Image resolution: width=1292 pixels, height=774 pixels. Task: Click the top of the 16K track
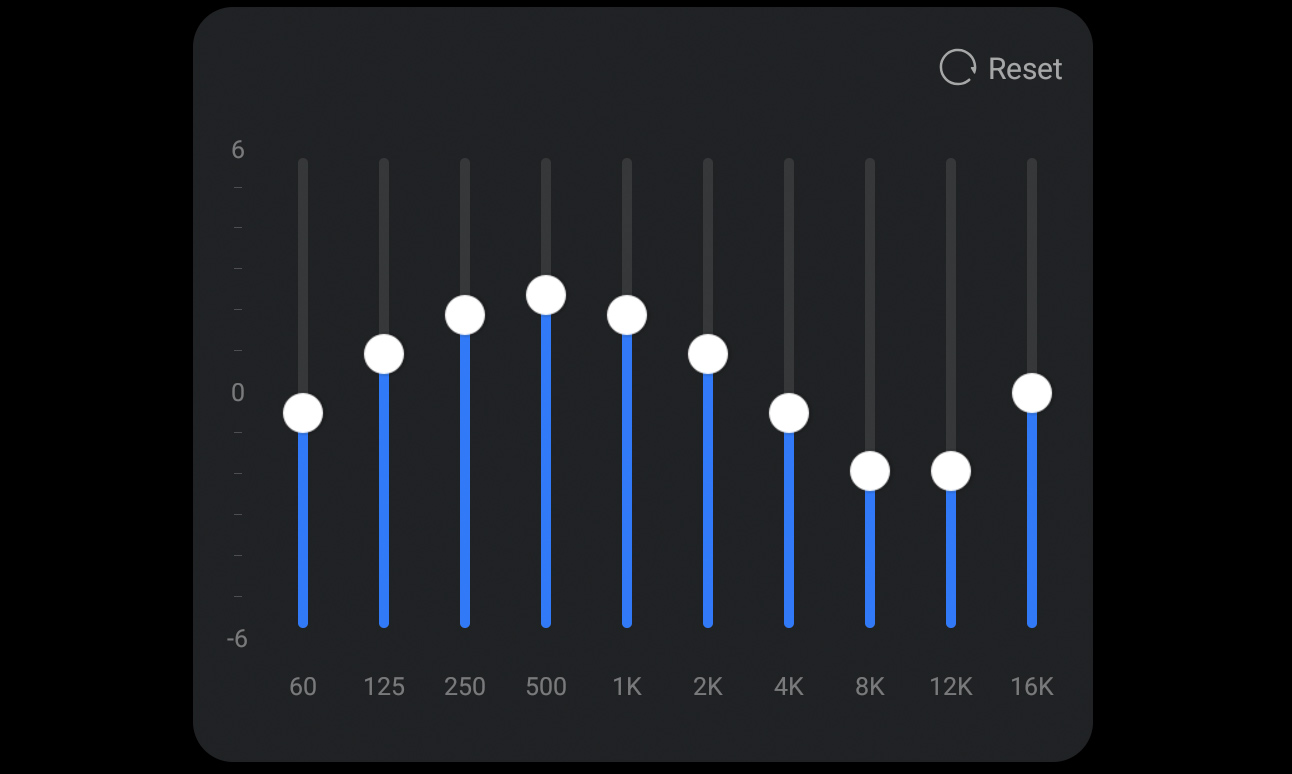click(1032, 164)
